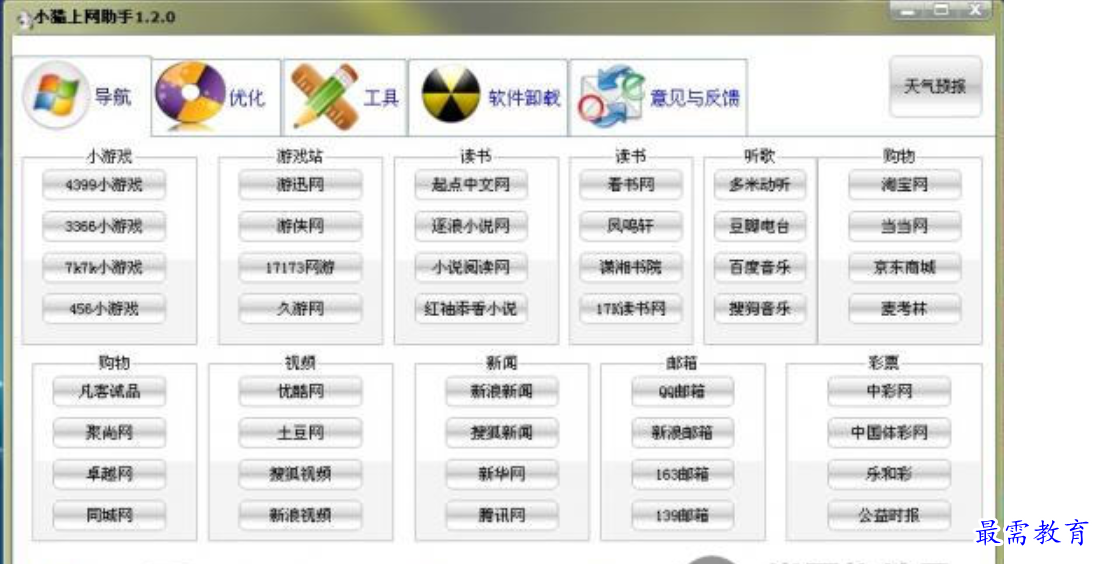Image resolution: width=1097 pixels, height=564 pixels.
Task: Open 新华网 news button
Action: click(502, 474)
